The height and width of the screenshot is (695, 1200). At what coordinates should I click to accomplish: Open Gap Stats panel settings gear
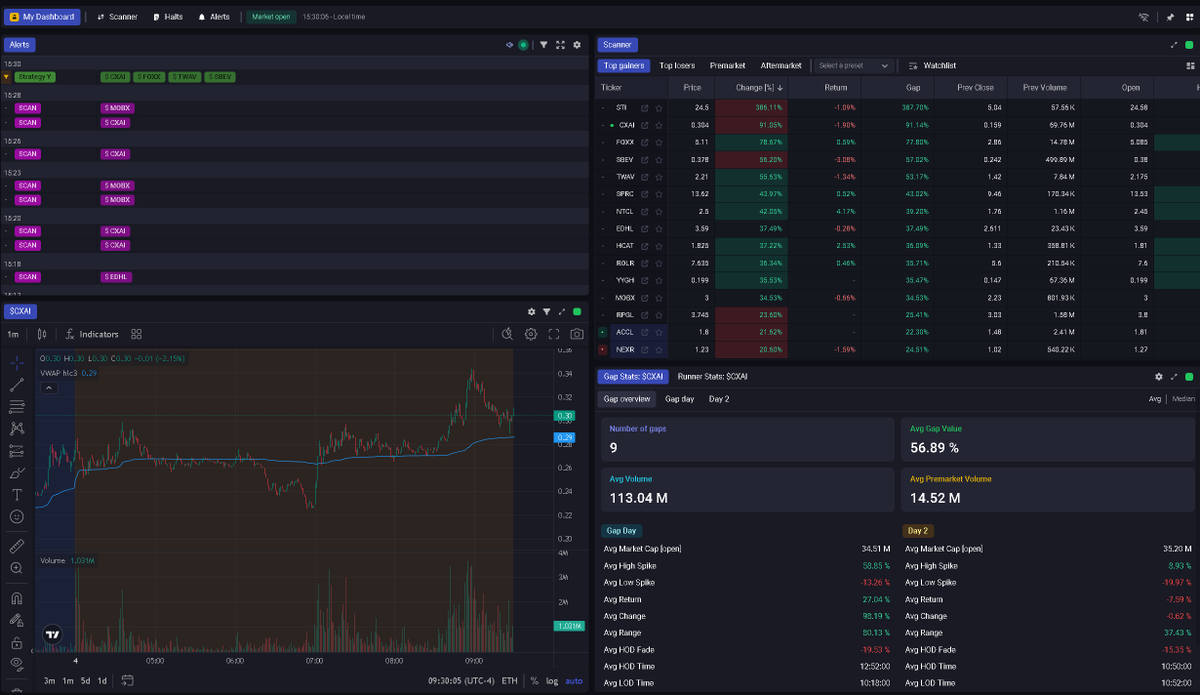pyautogui.click(x=1159, y=377)
